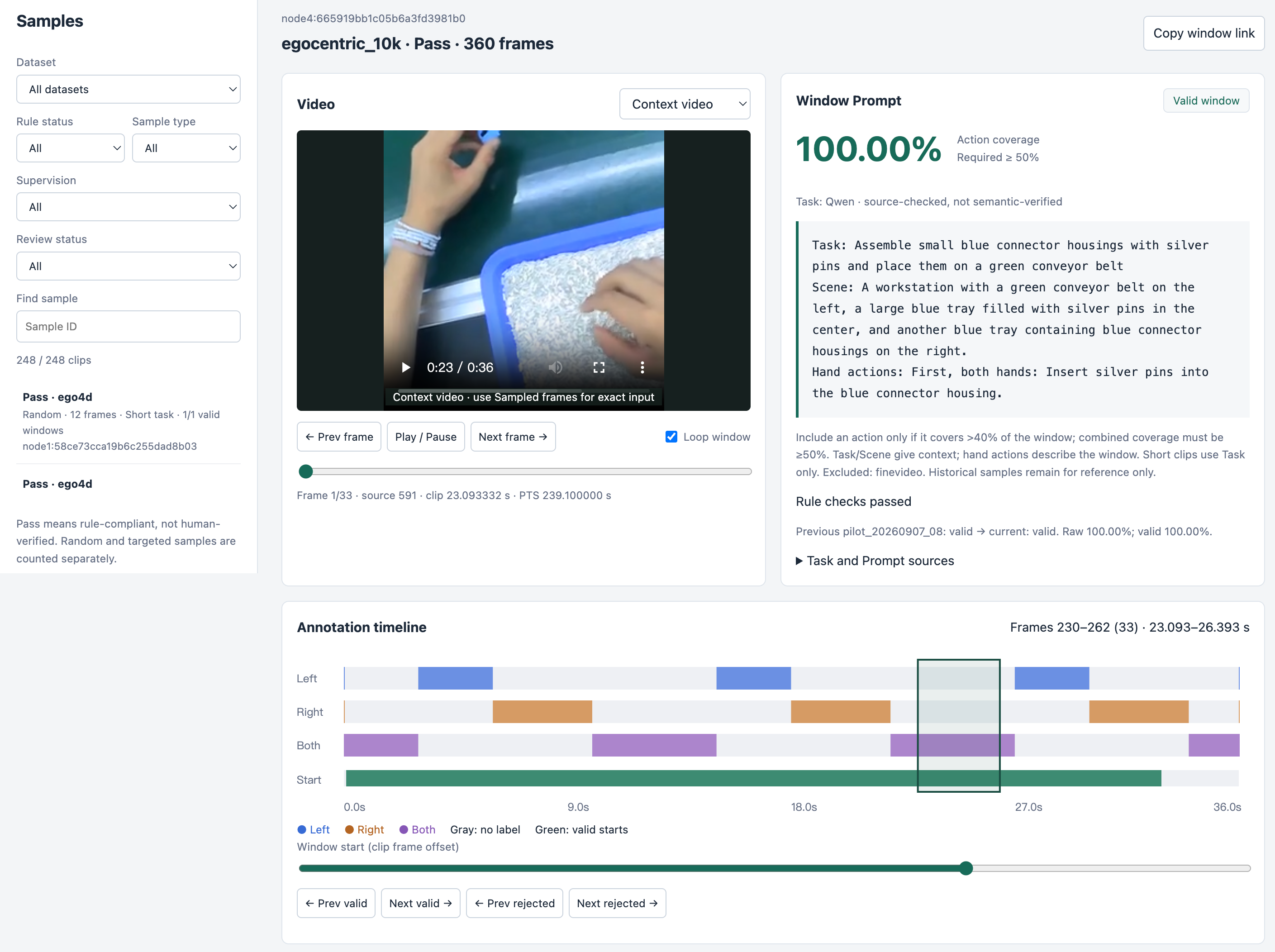The width and height of the screenshot is (1275, 952).
Task: Click the Valid window badge
Action: click(x=1206, y=101)
